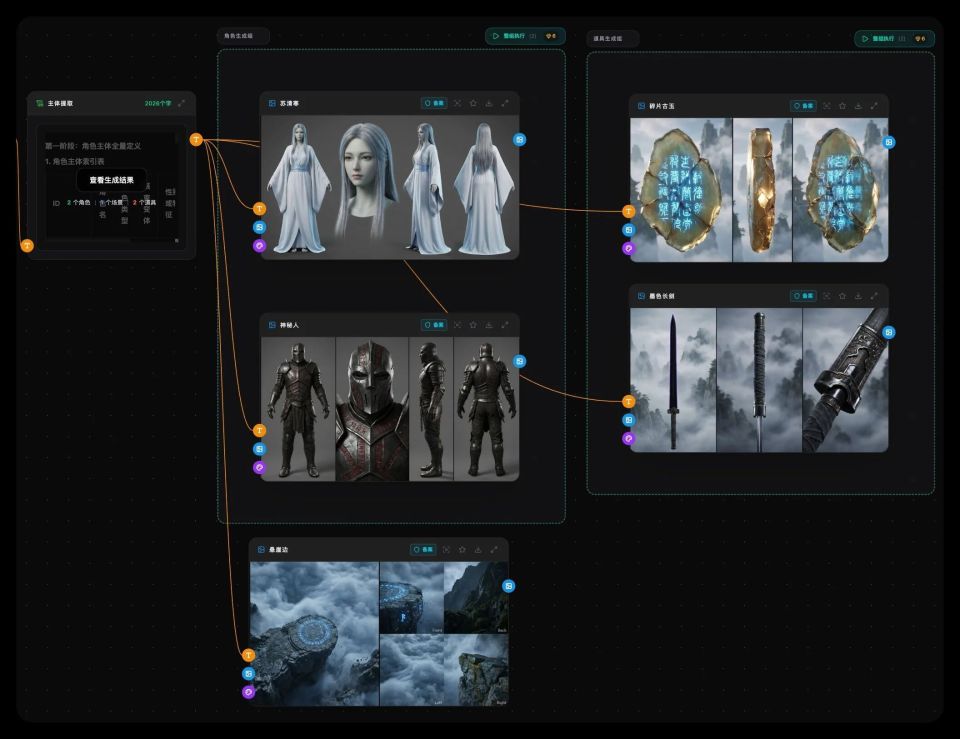
Task: Click the 主体提取 node title
Action: [60, 103]
